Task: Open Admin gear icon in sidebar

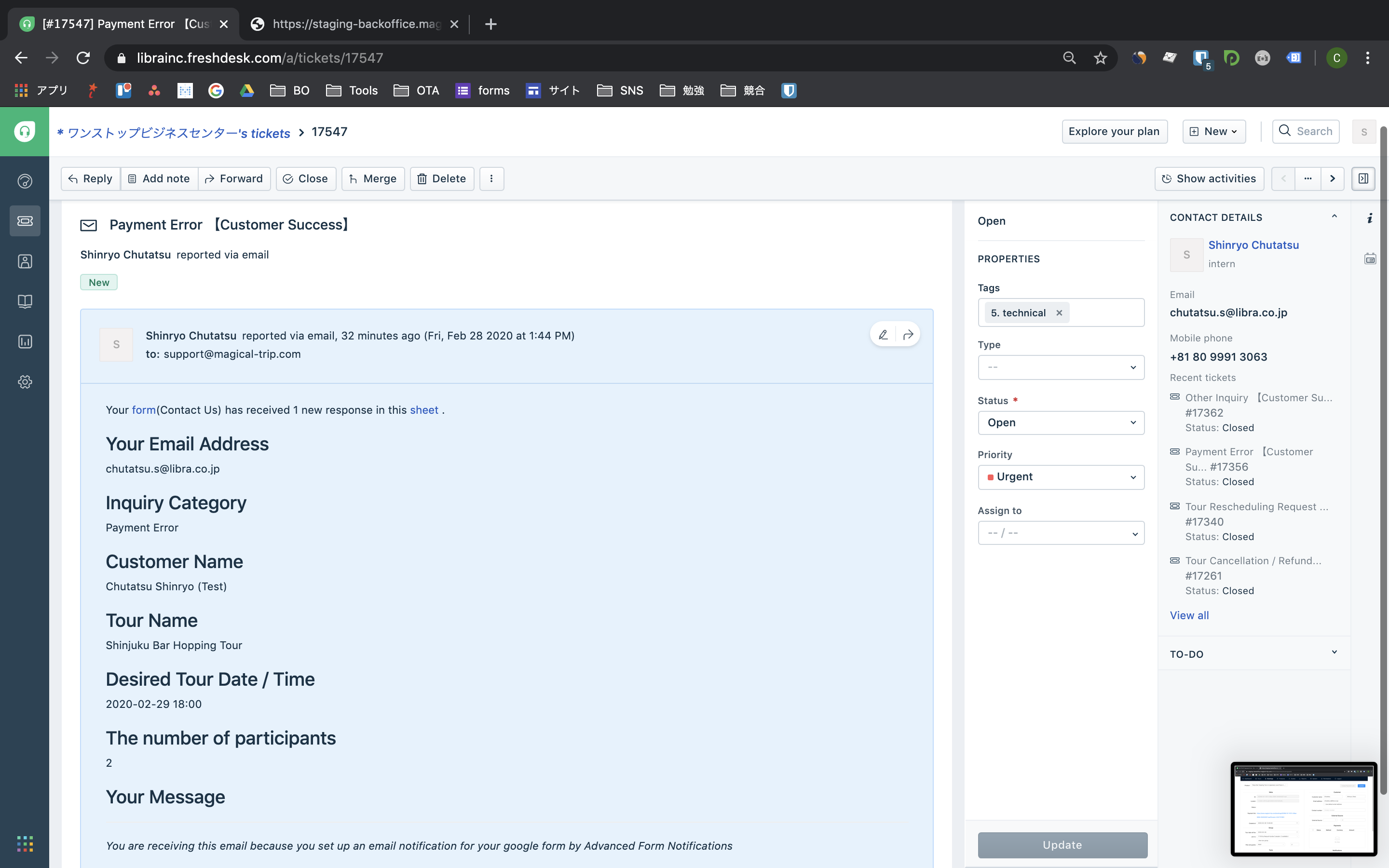Action: coord(25,382)
